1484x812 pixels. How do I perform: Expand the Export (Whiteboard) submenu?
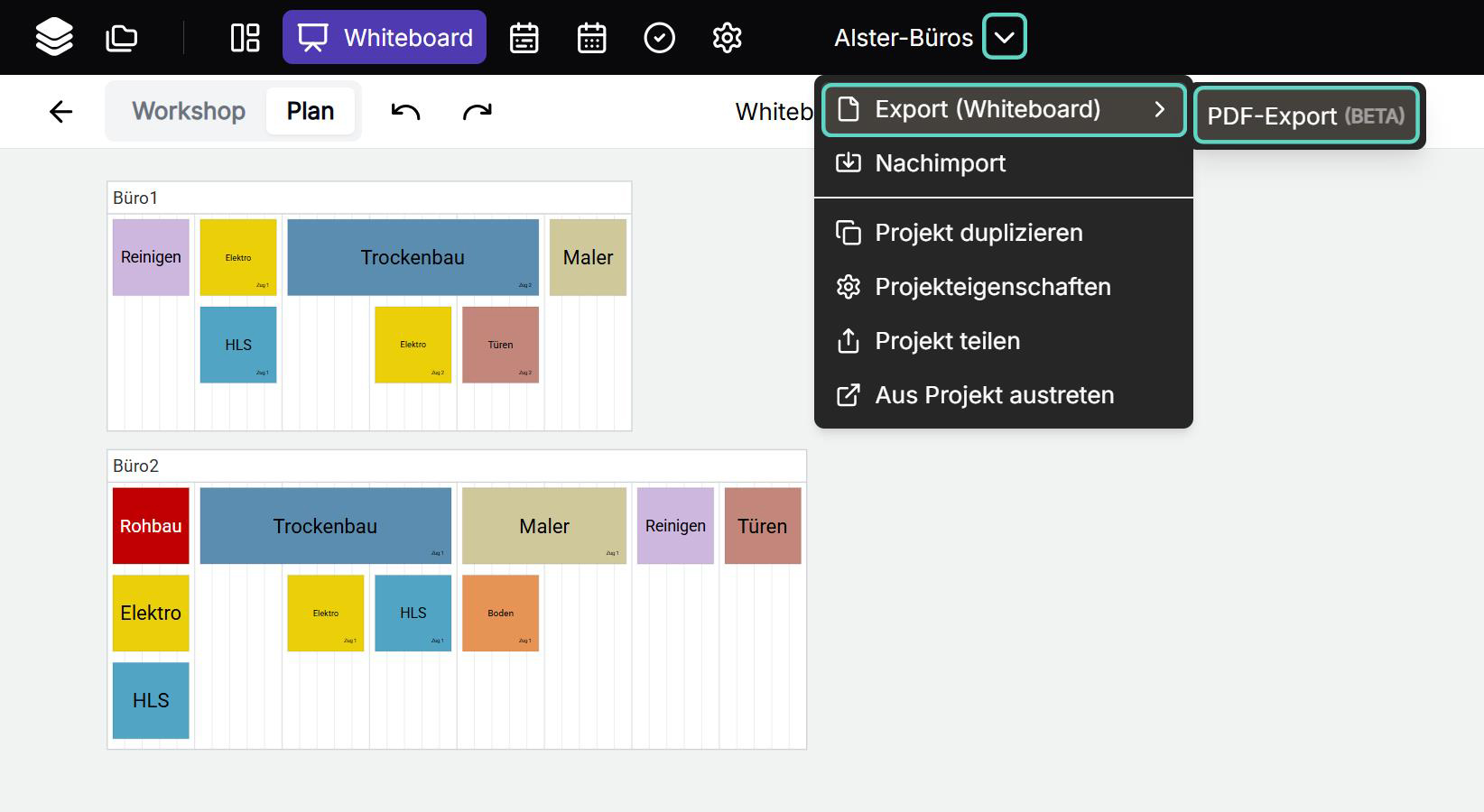click(1002, 109)
